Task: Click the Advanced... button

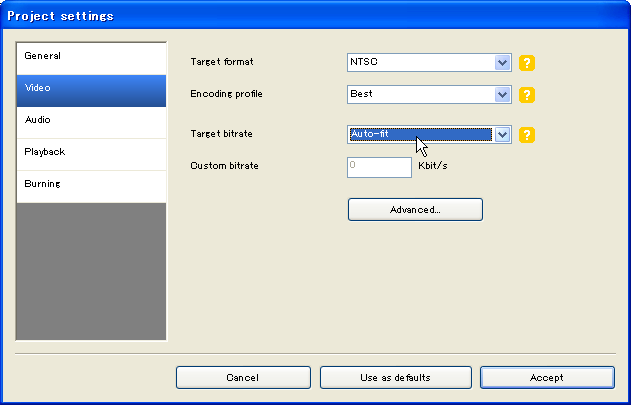Action: pyautogui.click(x=415, y=210)
